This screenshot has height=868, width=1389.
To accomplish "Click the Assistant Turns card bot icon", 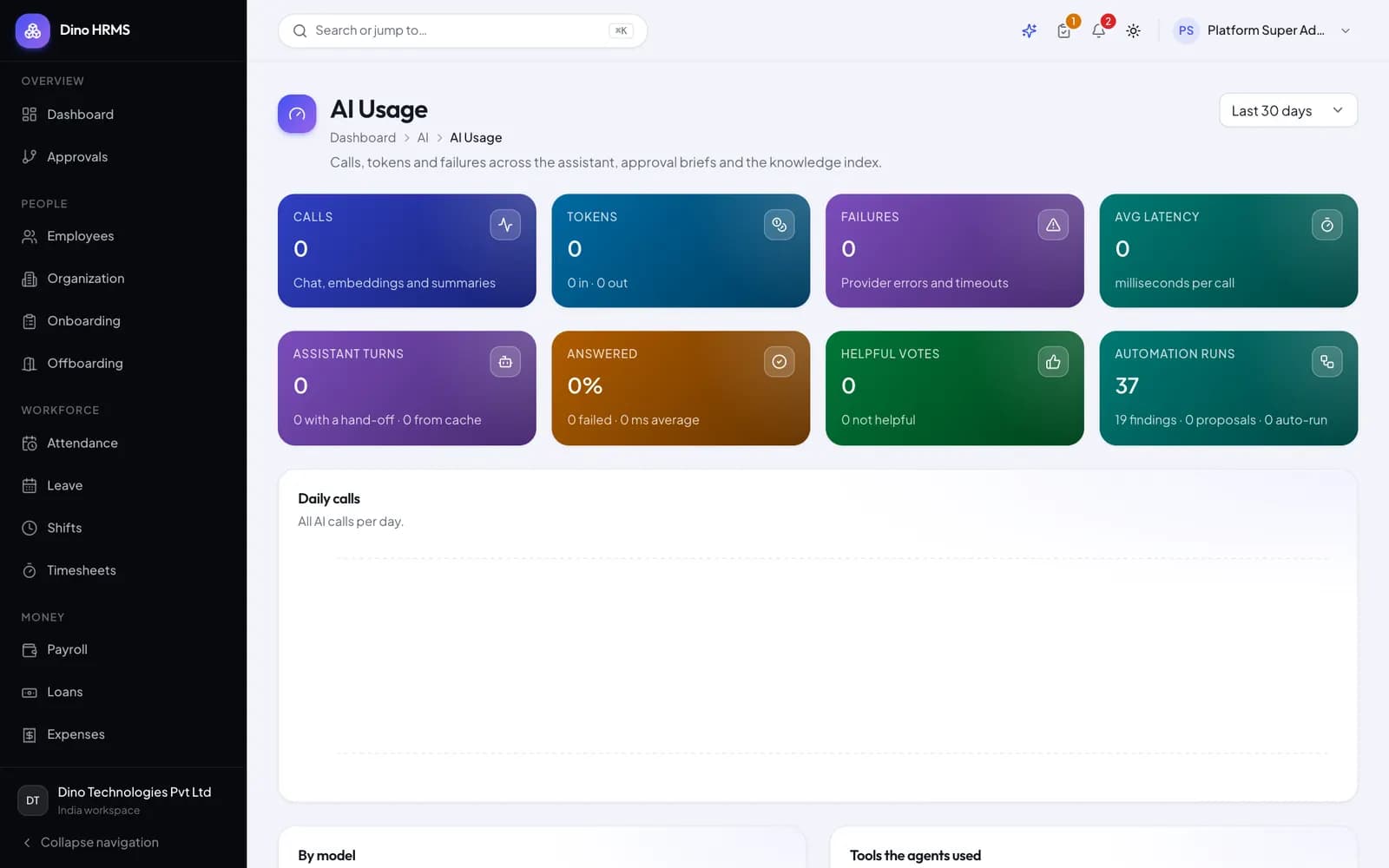I will click(505, 362).
